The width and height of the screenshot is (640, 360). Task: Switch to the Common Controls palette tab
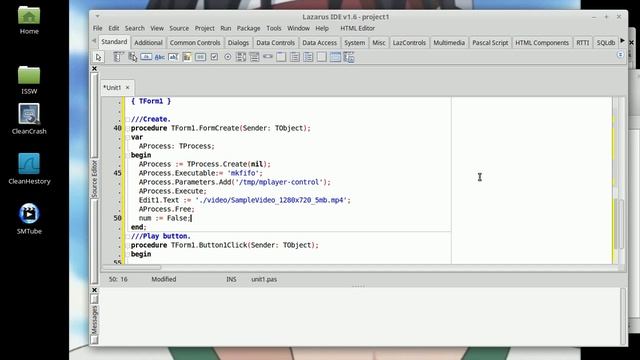[x=195, y=42]
